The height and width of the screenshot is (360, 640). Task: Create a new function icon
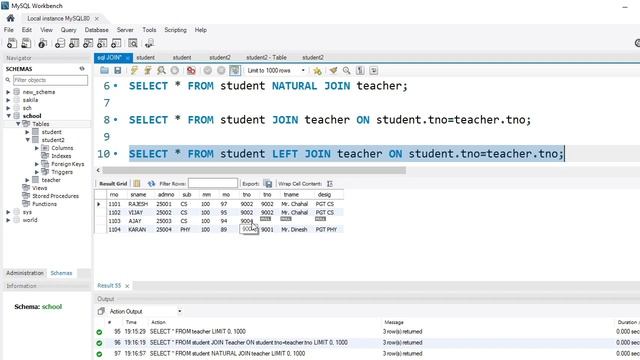116,43
